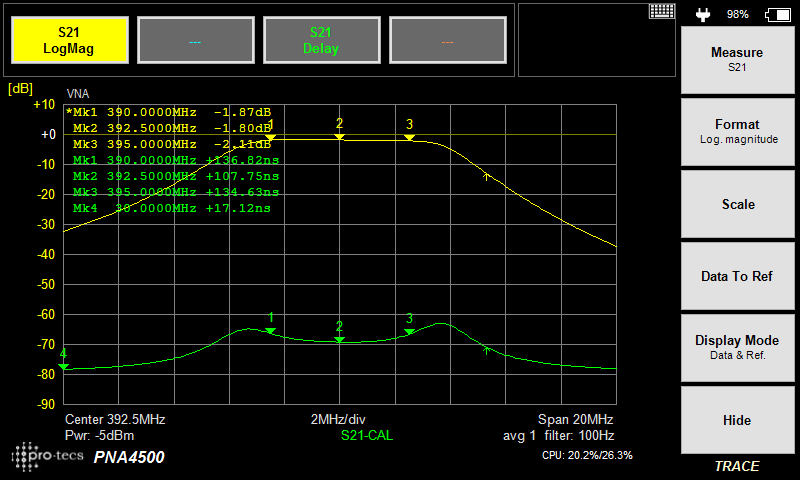The width and height of the screenshot is (800, 480).
Task: Select the S21 Delay trace tab
Action: [x=320, y=41]
